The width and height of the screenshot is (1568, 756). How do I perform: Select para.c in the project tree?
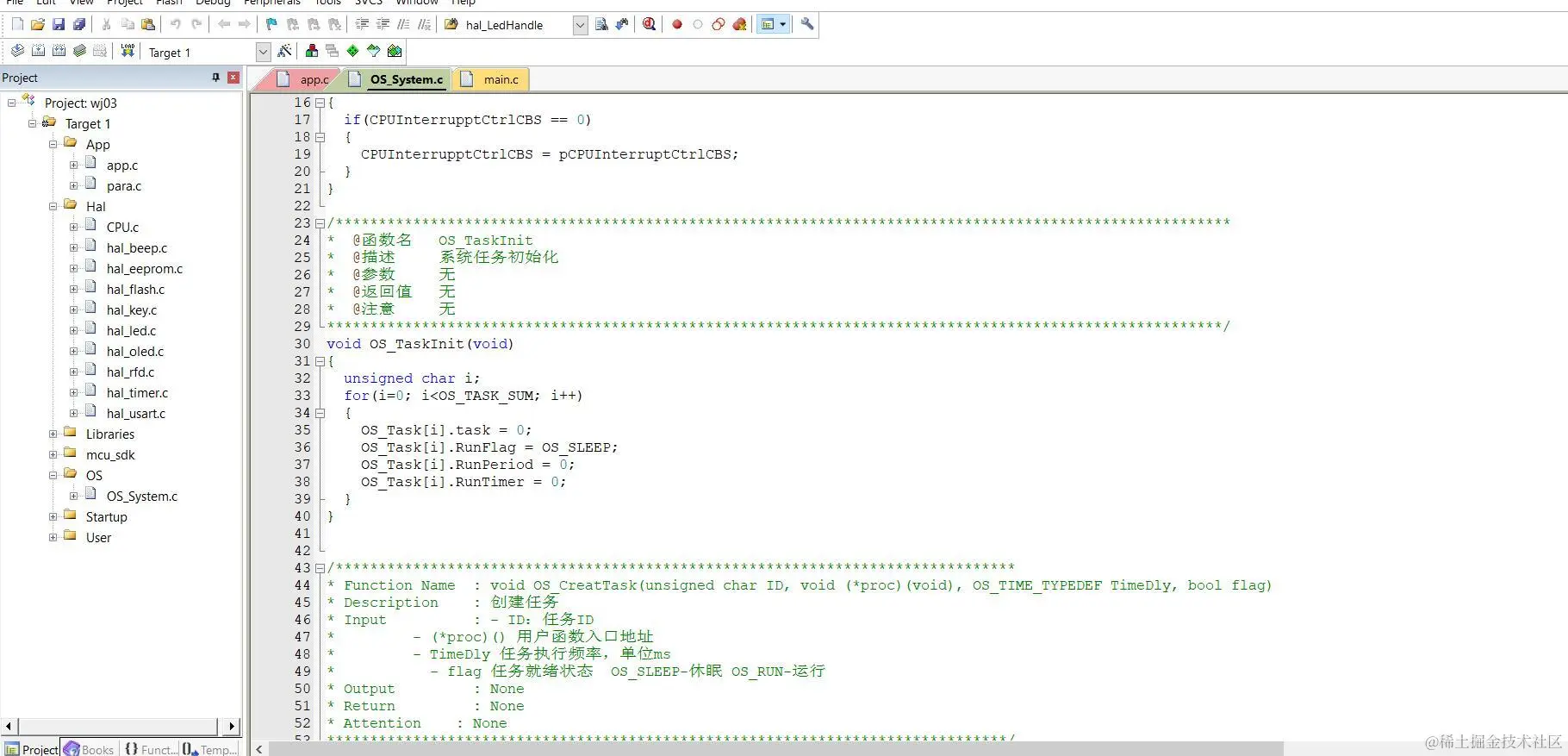[x=124, y=186]
